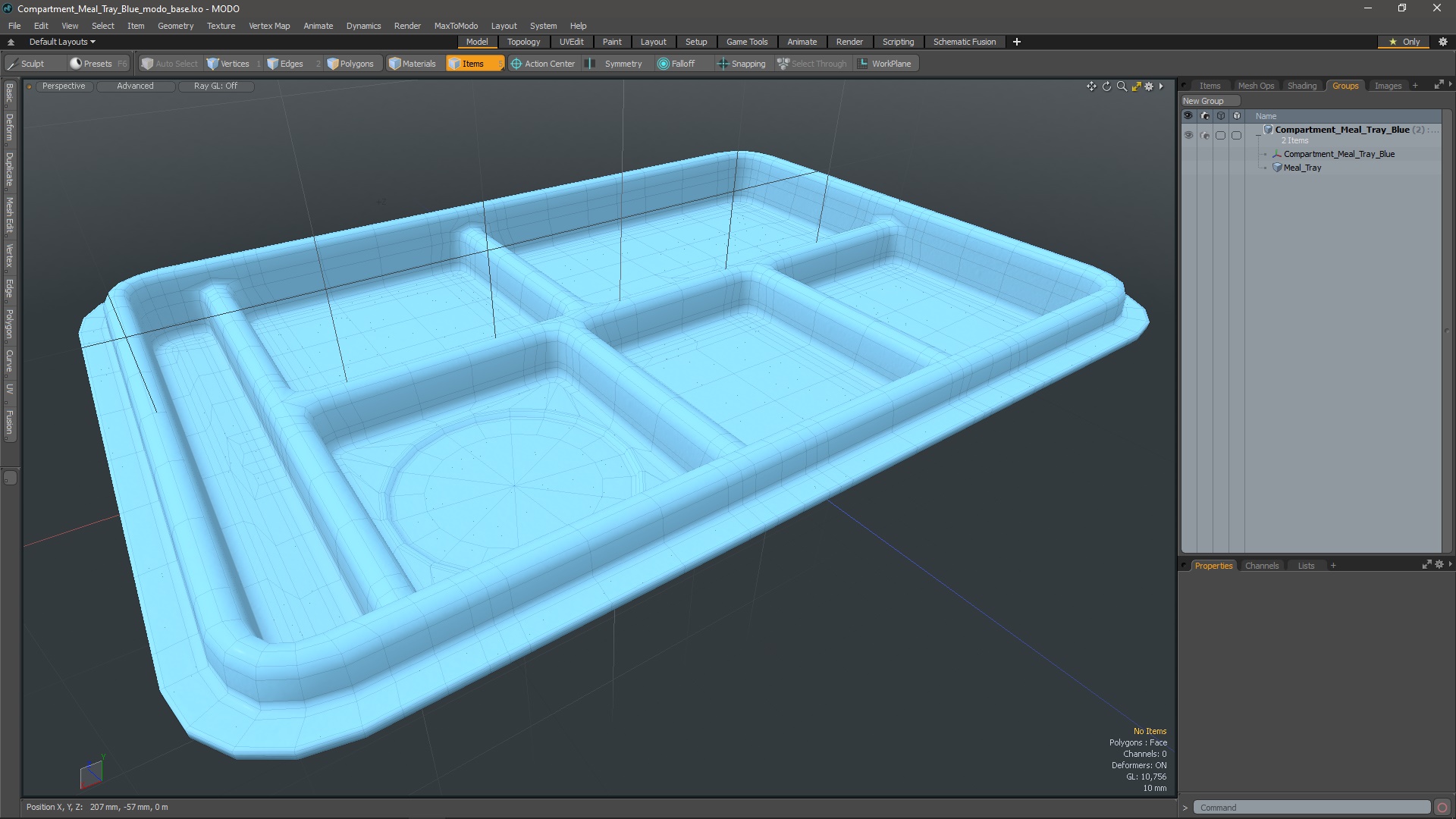The image size is (1456, 819).
Task: Open the Action Center tool
Action: pyautogui.click(x=543, y=64)
